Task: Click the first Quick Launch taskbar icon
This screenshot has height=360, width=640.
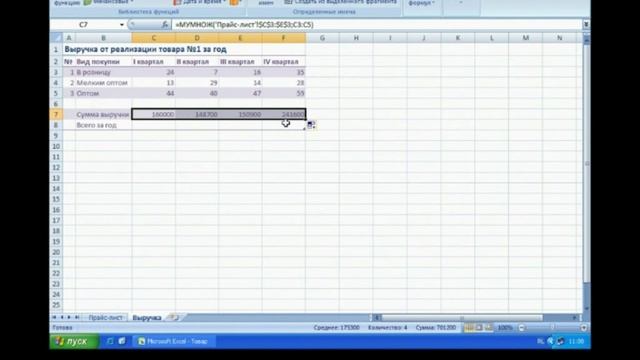Action: pos(110,341)
